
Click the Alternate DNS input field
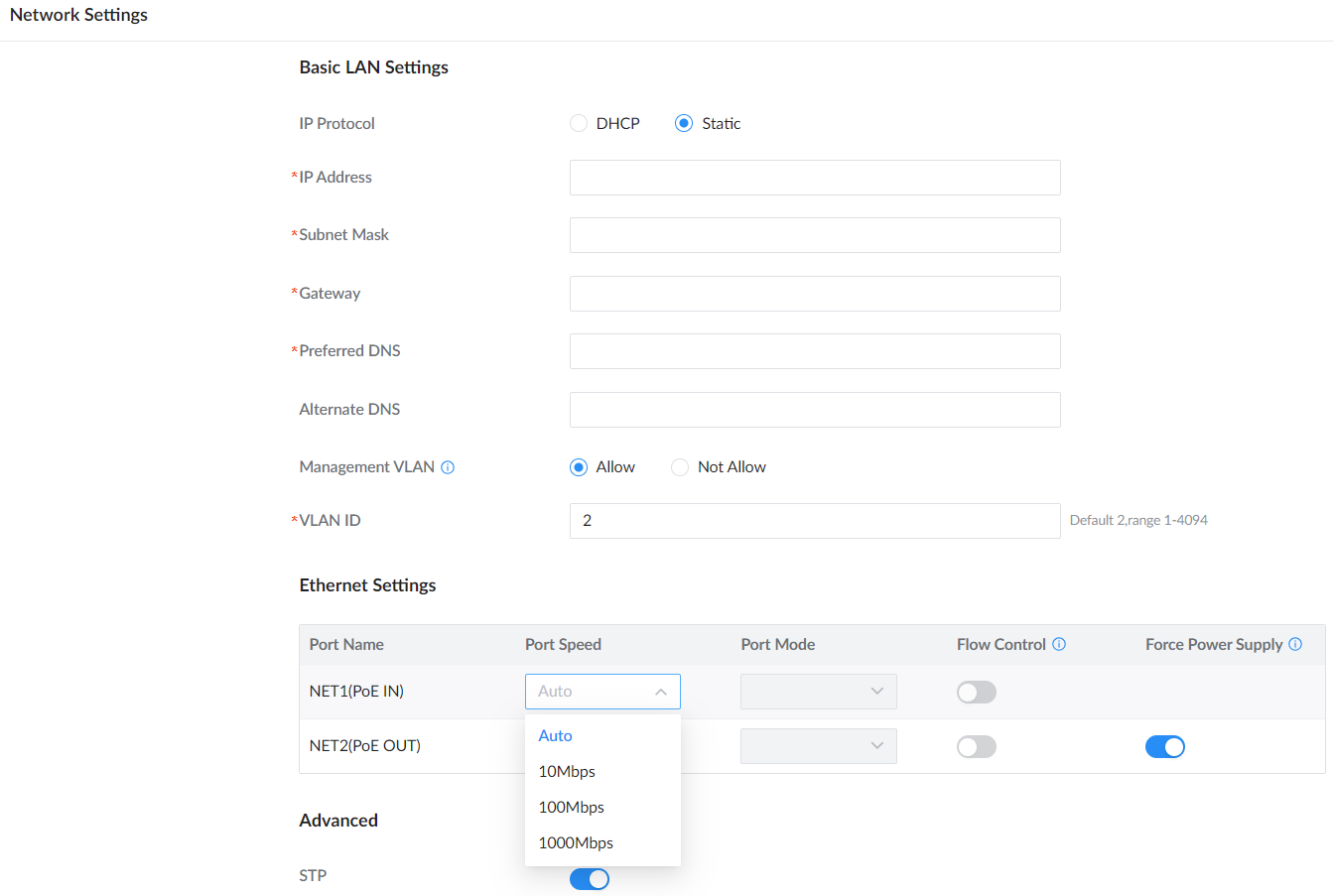coord(815,410)
